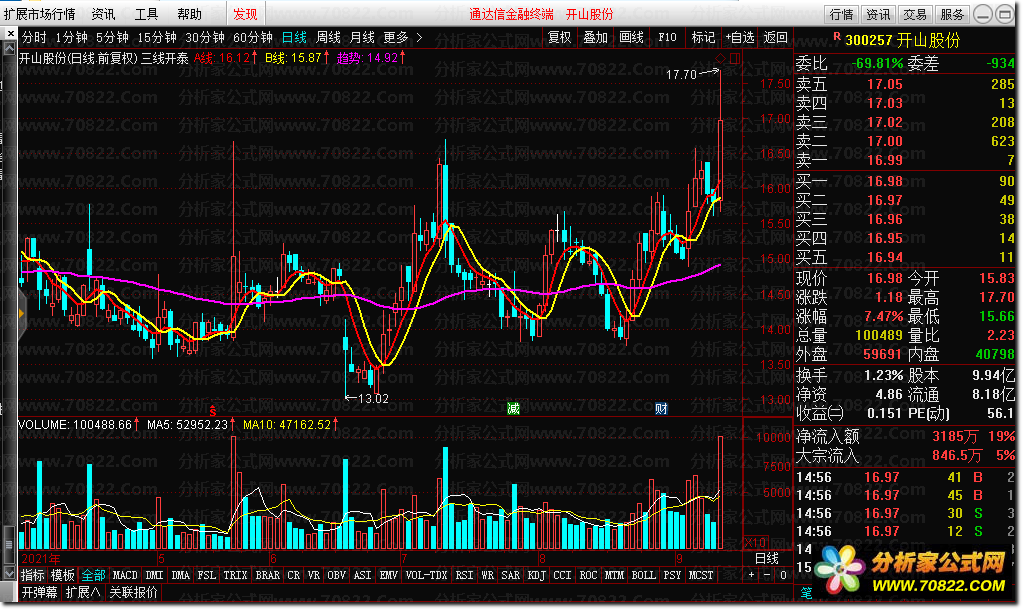The image size is (1024, 610).
Task: Click the 减 marker on the chart
Action: coord(513,409)
